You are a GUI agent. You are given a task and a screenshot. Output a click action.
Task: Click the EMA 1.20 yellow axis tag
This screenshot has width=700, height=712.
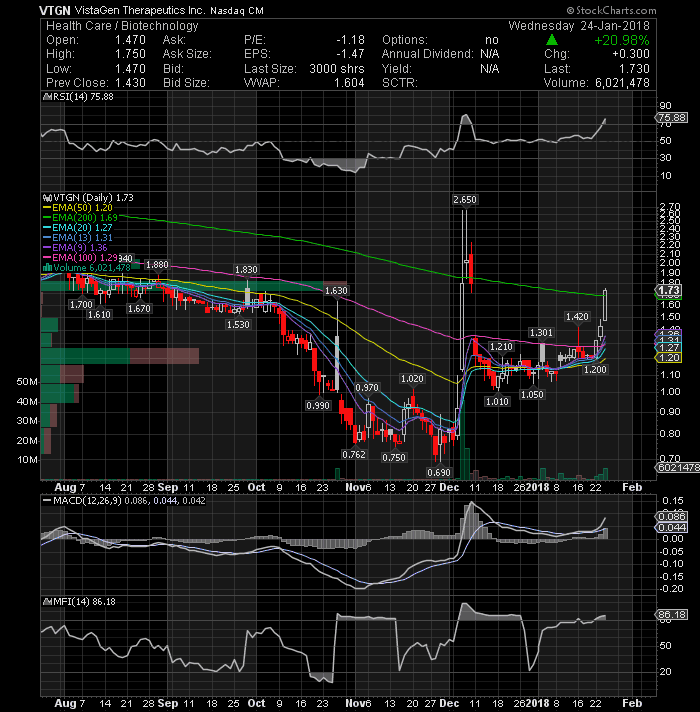669,358
